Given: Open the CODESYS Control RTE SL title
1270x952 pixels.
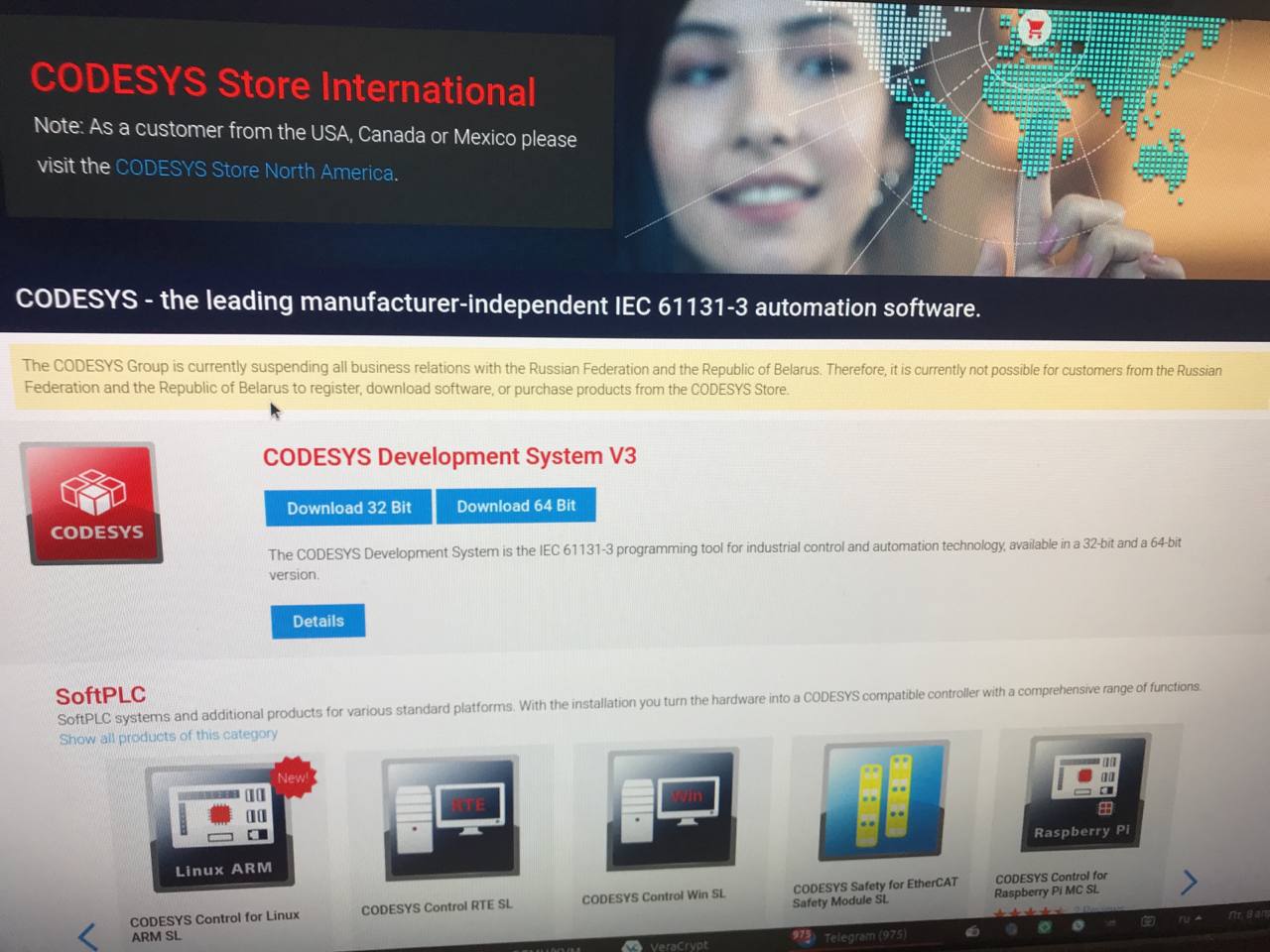Looking at the screenshot, I should click(437, 906).
